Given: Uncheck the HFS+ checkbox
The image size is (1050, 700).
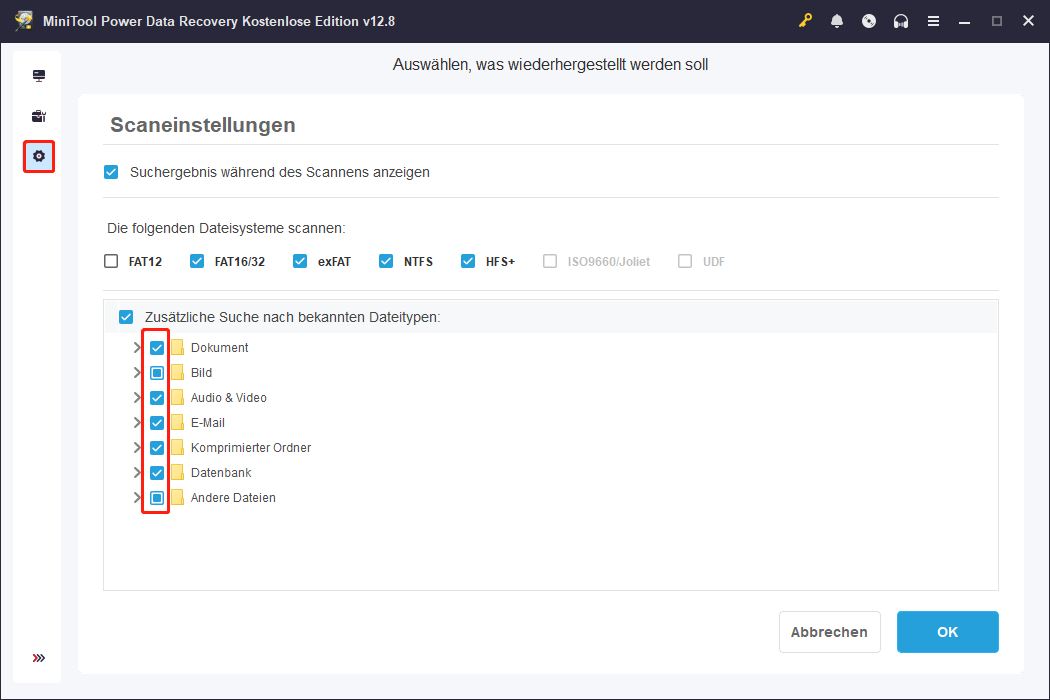Looking at the screenshot, I should (468, 261).
